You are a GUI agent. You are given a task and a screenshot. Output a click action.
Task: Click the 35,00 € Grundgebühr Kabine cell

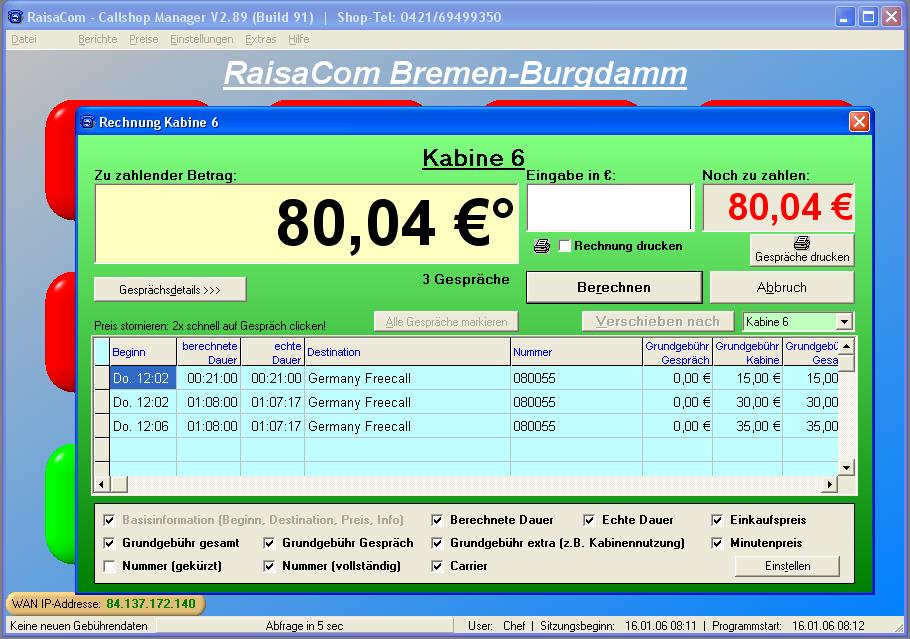(x=748, y=426)
